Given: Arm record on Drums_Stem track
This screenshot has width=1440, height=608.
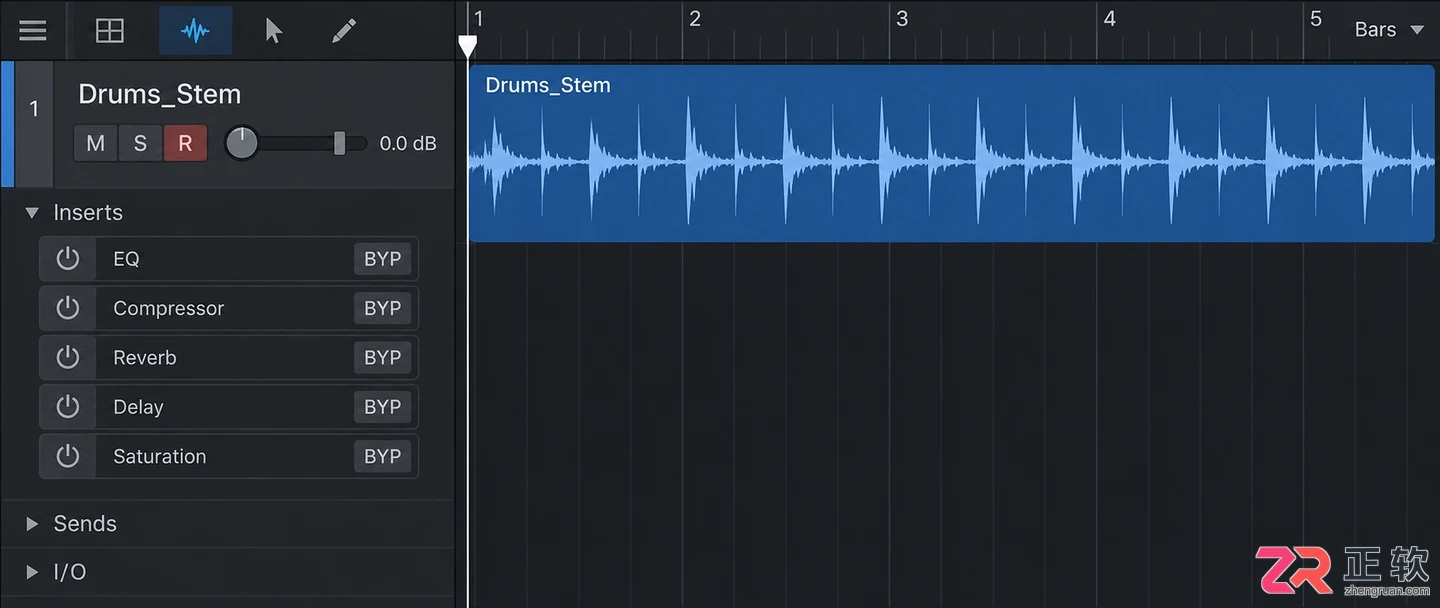Looking at the screenshot, I should pos(185,143).
